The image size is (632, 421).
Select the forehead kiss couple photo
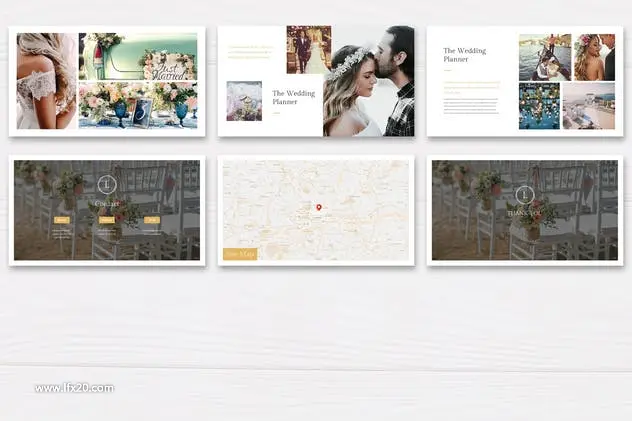click(x=369, y=81)
